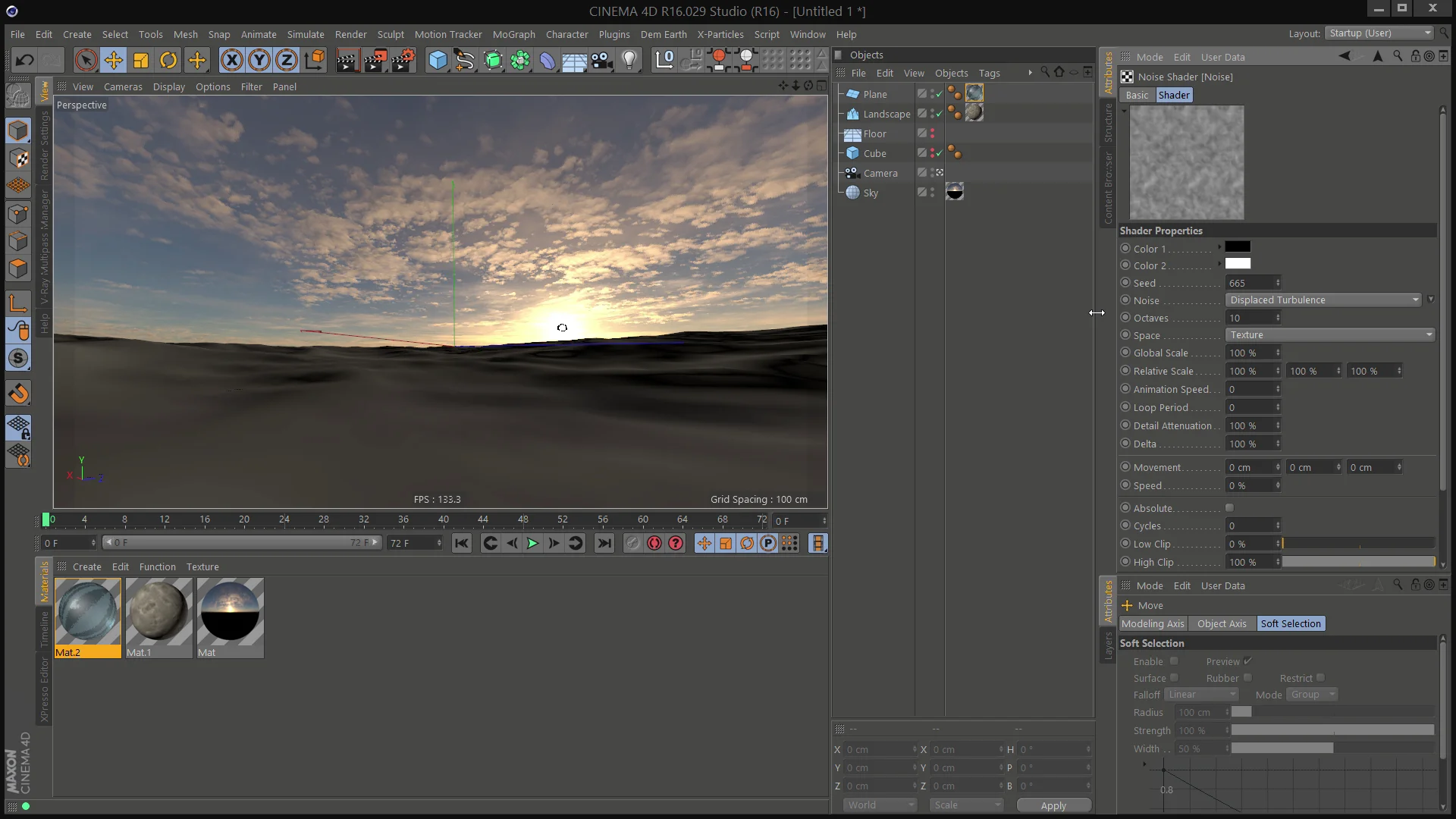Viewport: 1456px width, 819px height.
Task: Open World coordinate system dropdown
Action: 880,805
